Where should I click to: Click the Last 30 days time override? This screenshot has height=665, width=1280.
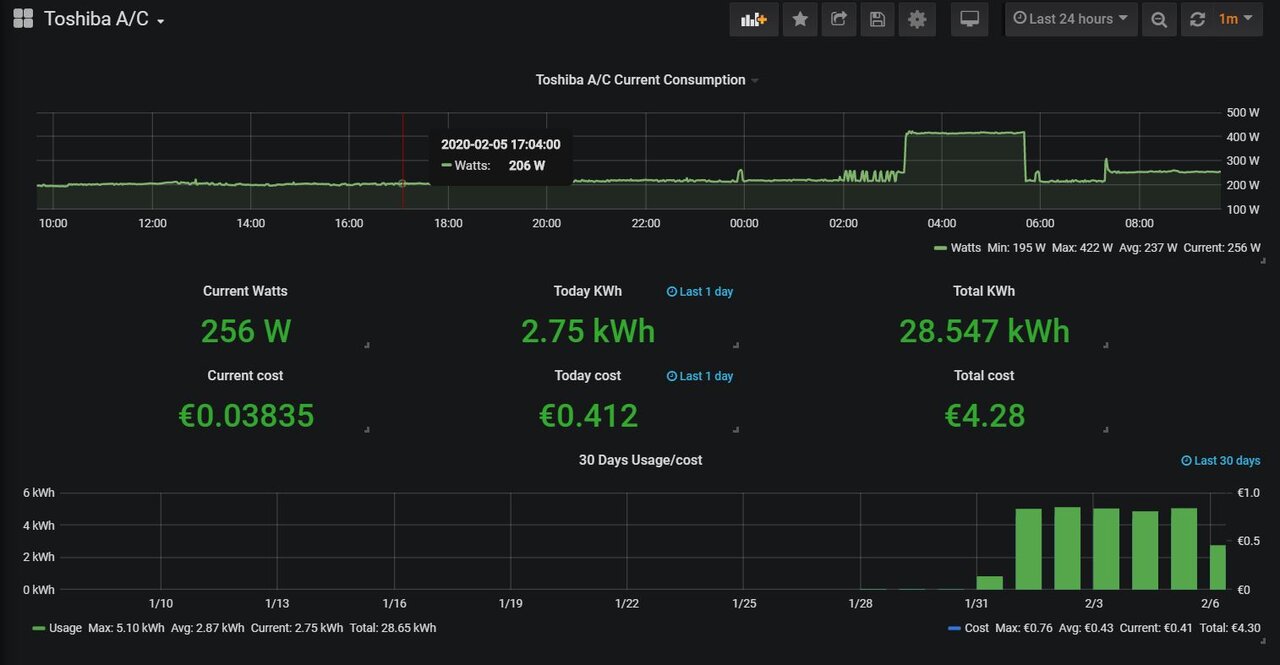1221,461
